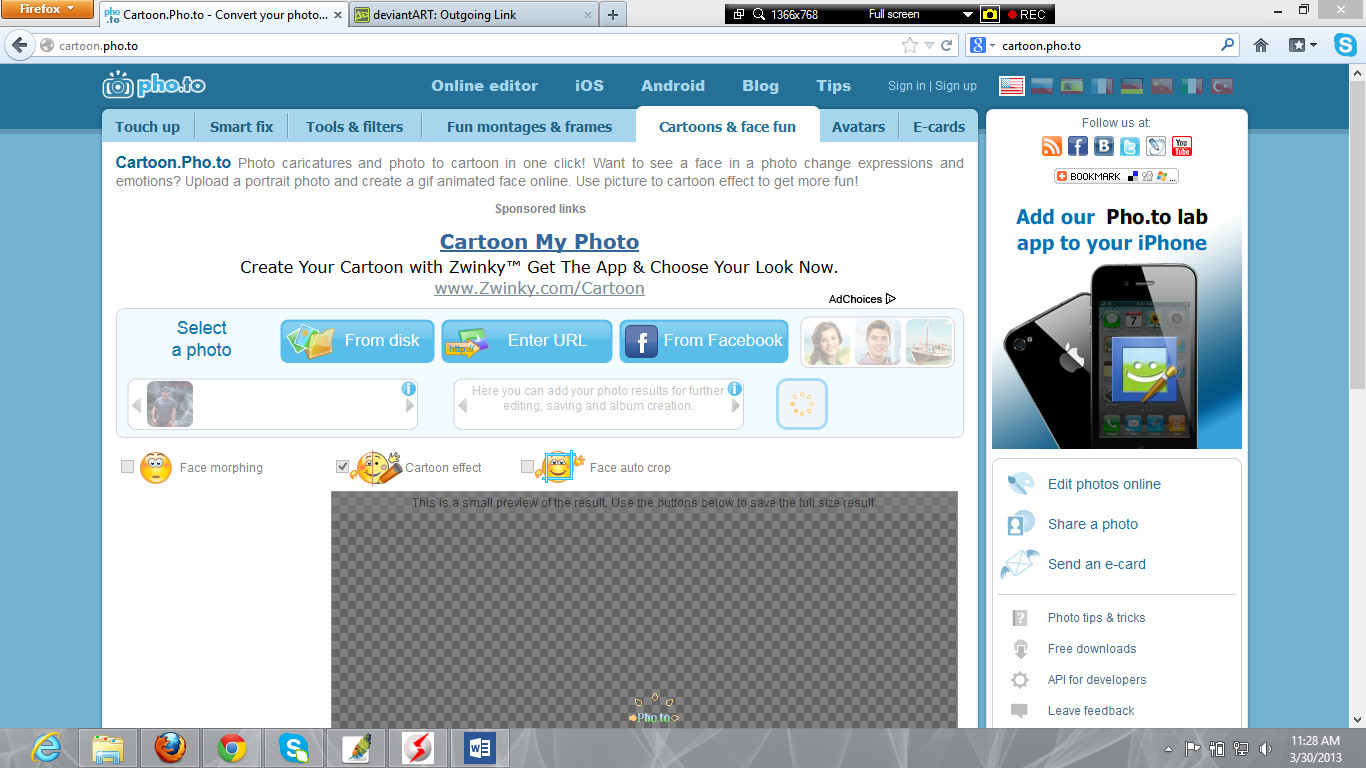Click the Face auto crop emoticon icon

pyautogui.click(x=560, y=467)
